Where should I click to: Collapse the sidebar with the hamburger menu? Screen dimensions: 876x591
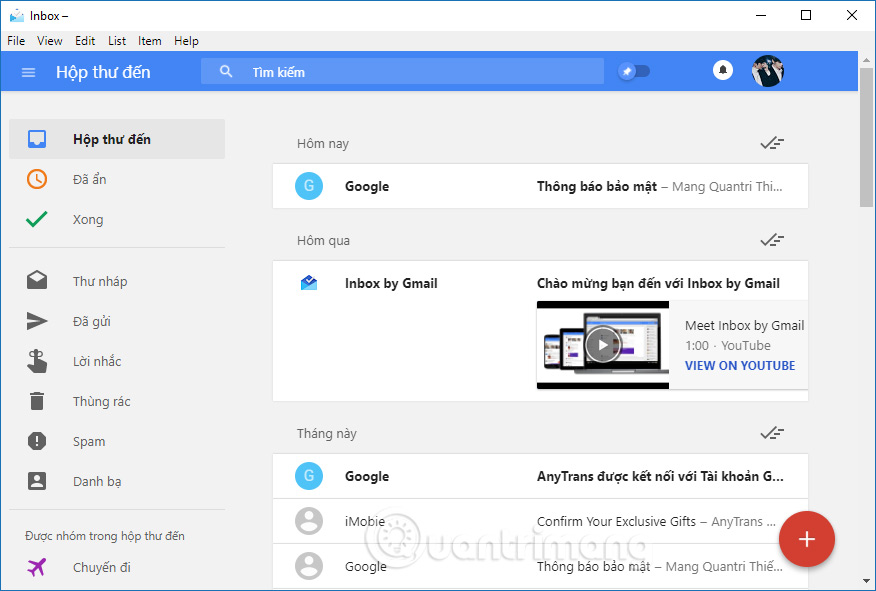28,71
